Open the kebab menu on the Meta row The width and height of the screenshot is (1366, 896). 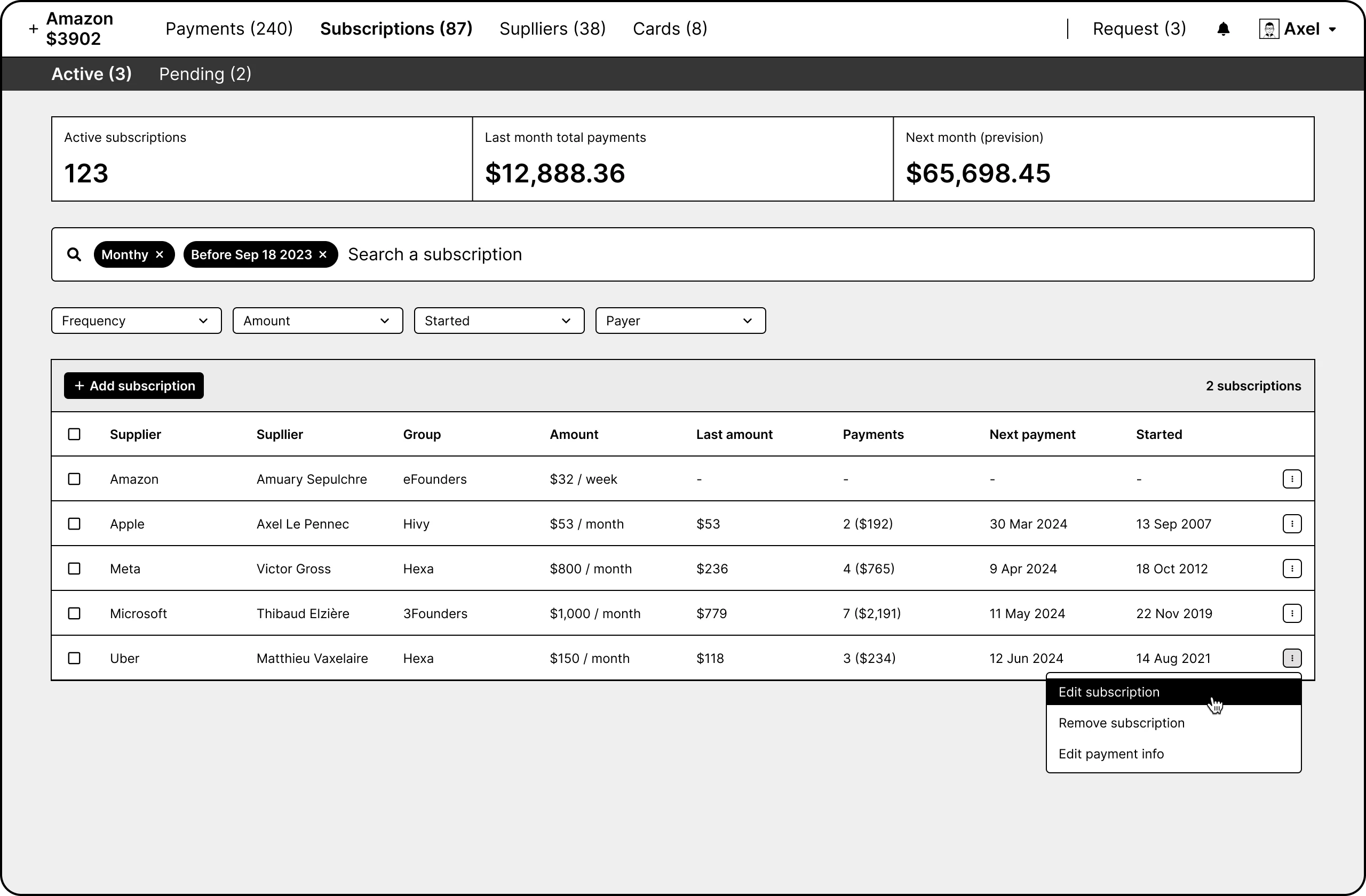tap(1292, 568)
